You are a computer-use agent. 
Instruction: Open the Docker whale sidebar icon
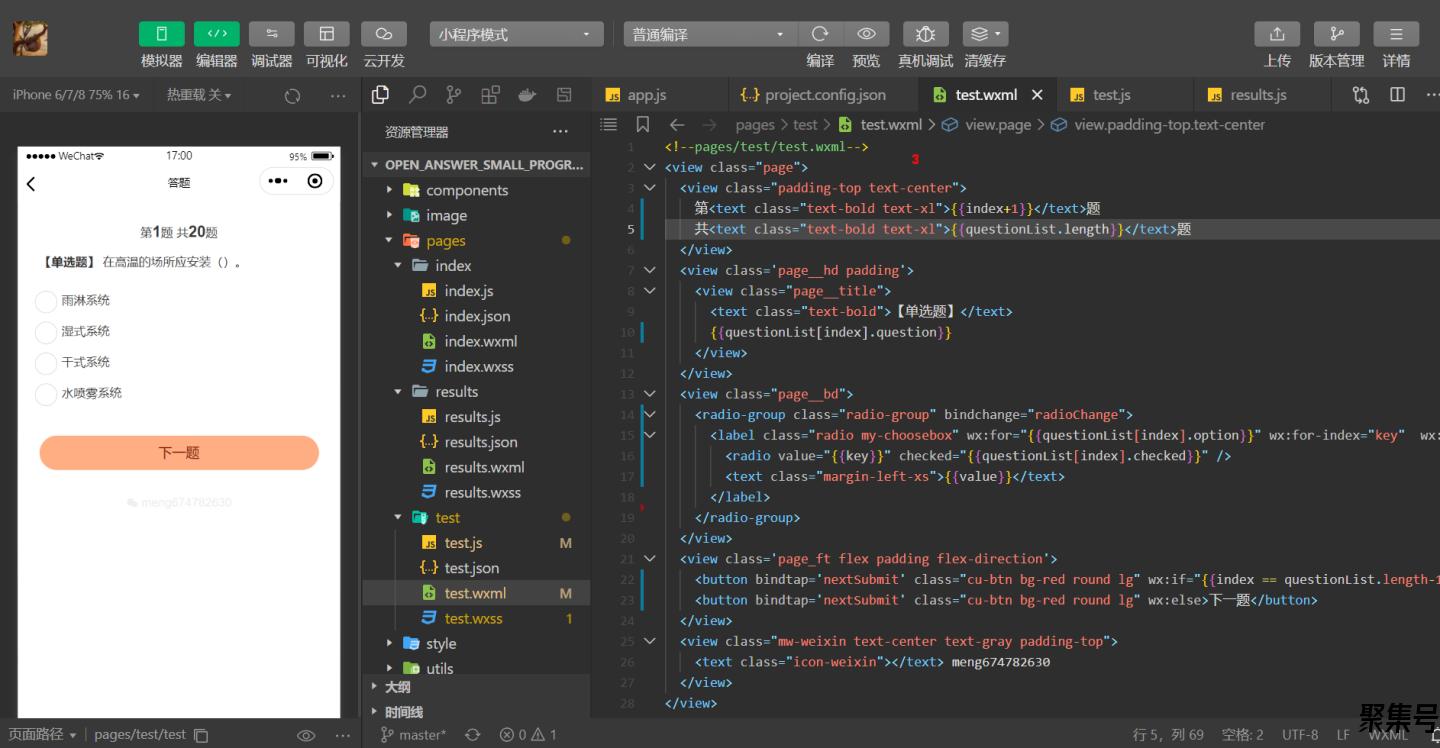(x=527, y=95)
